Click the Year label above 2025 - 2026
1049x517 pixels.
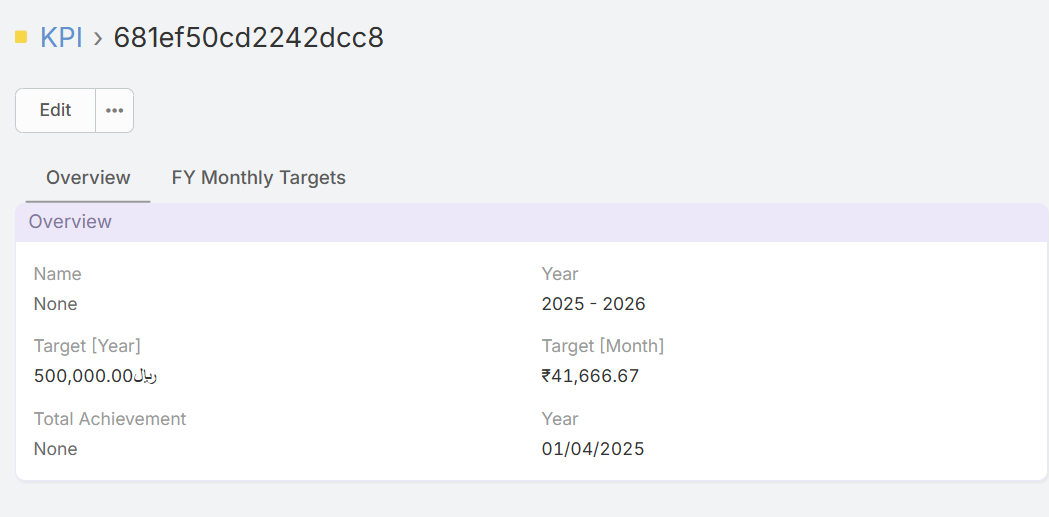click(560, 274)
